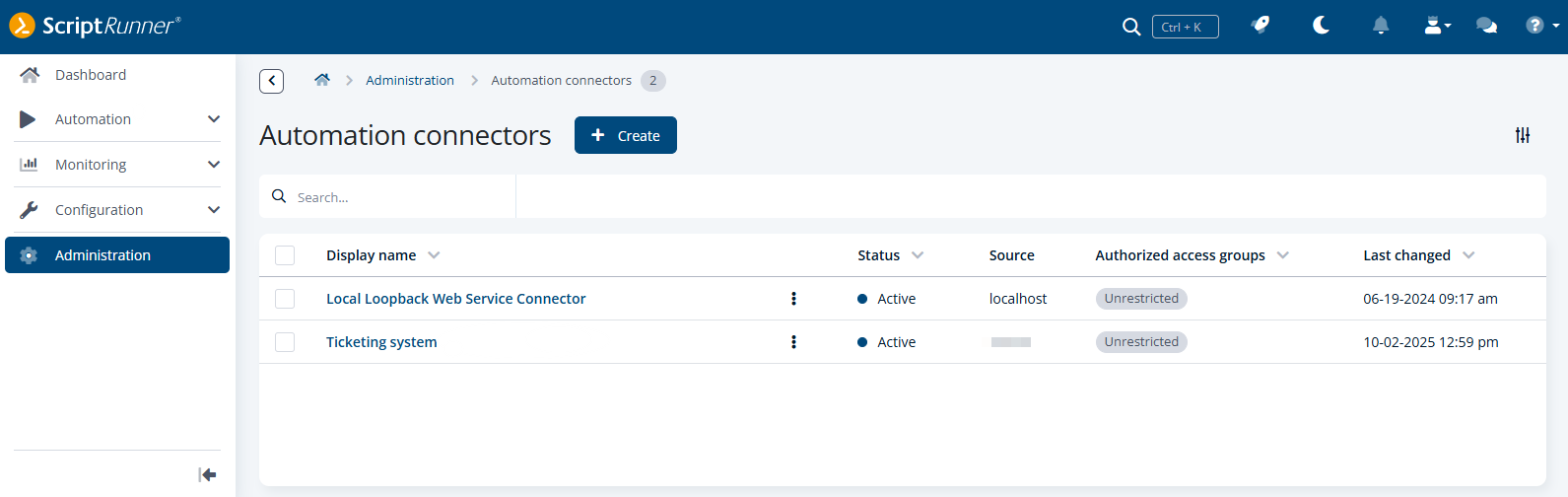Screen dimensions: 1568x497
Task: Check the Local Loopback Web Service Connector row
Action: pyautogui.click(x=285, y=299)
